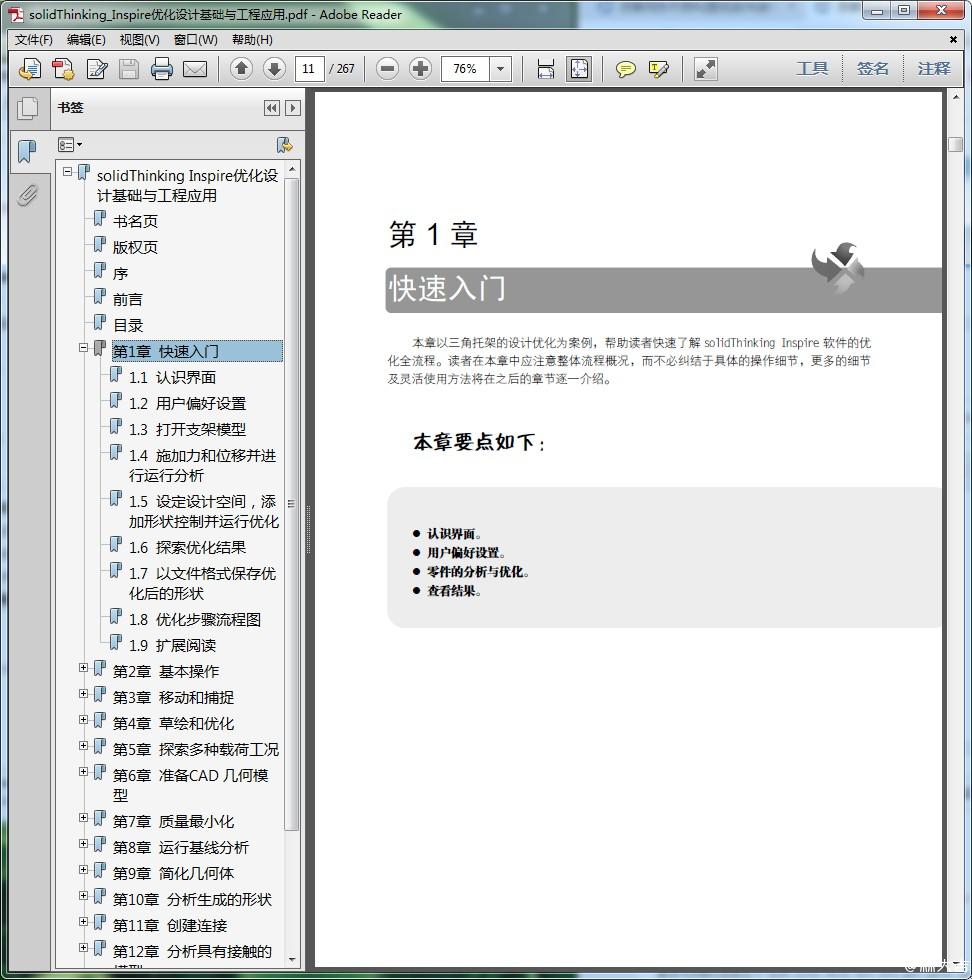Viewport: 972px width, 980px height.
Task: Add a sticky note comment
Action: [x=626, y=69]
